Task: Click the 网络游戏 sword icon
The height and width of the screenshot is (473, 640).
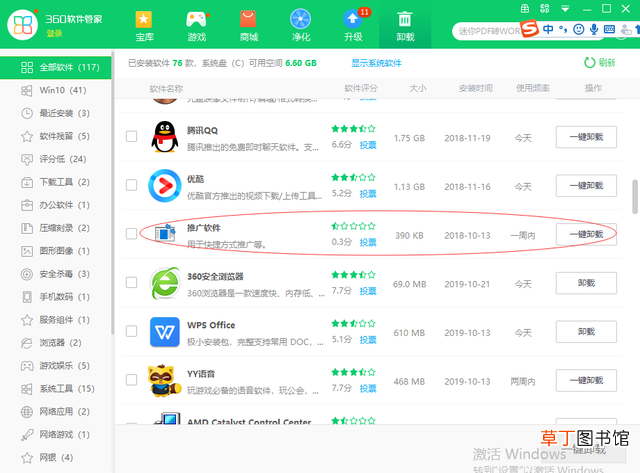Action: [x=27, y=435]
